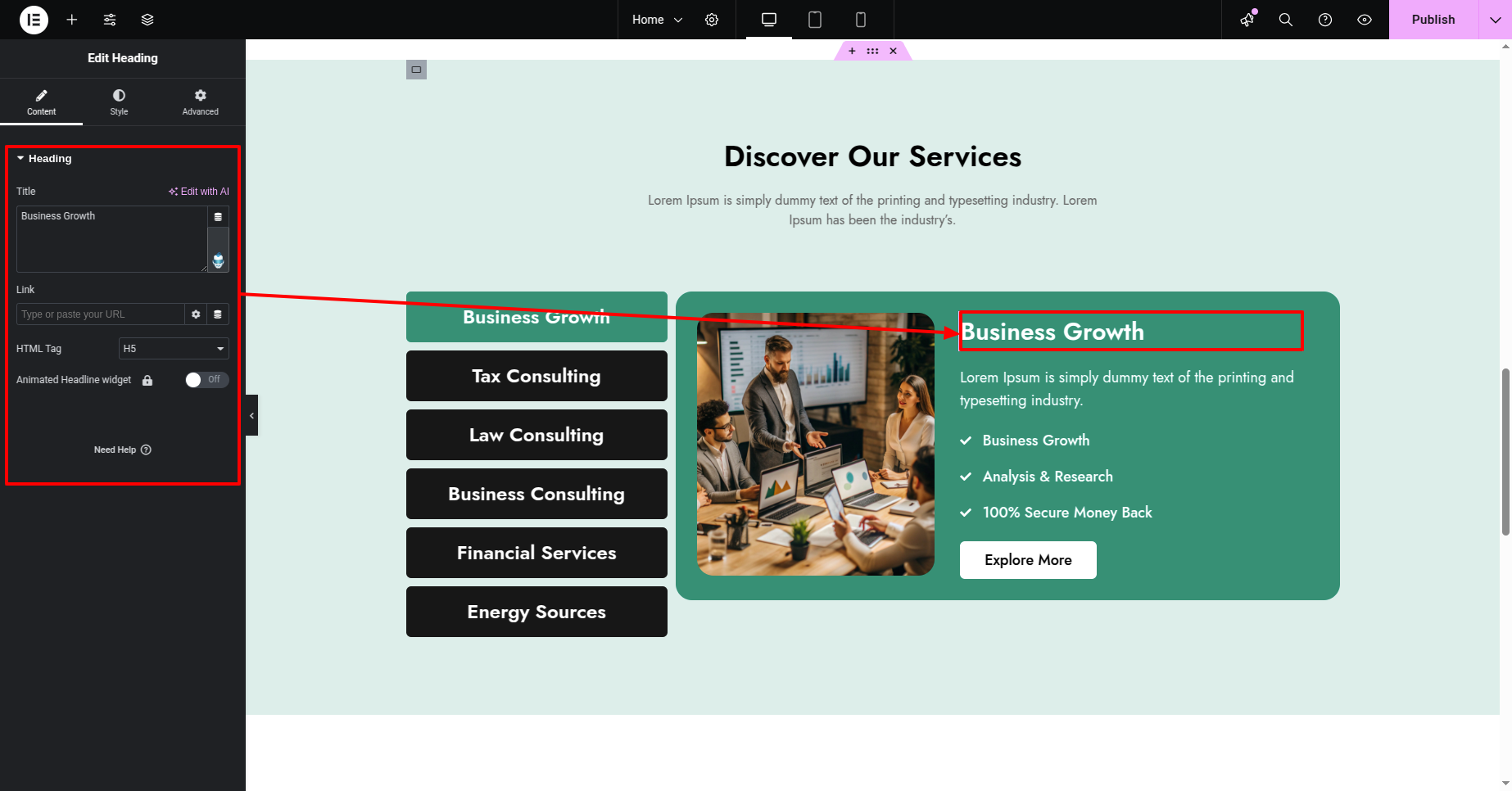Open the Elementor logo menu

[x=34, y=20]
